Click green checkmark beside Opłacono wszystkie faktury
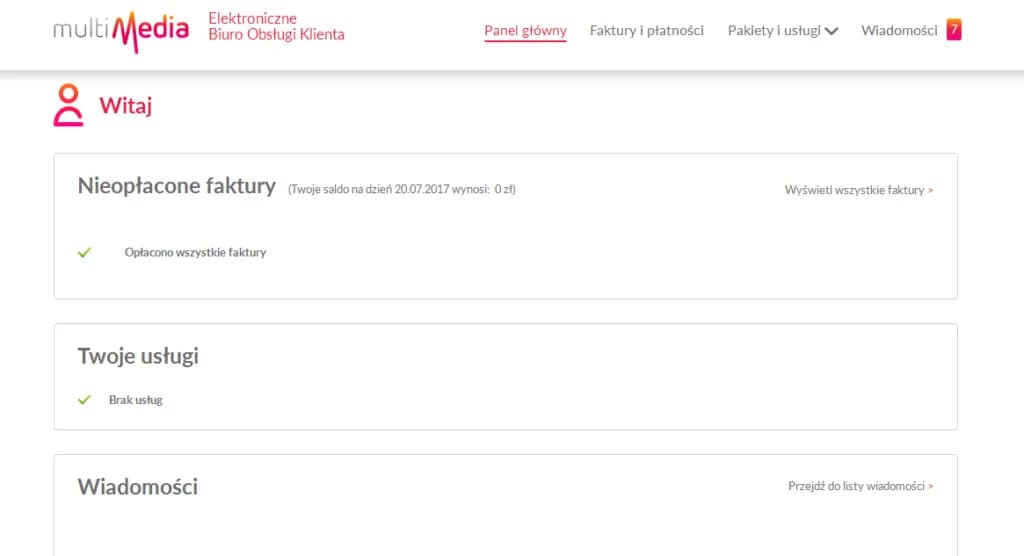 [x=85, y=252]
